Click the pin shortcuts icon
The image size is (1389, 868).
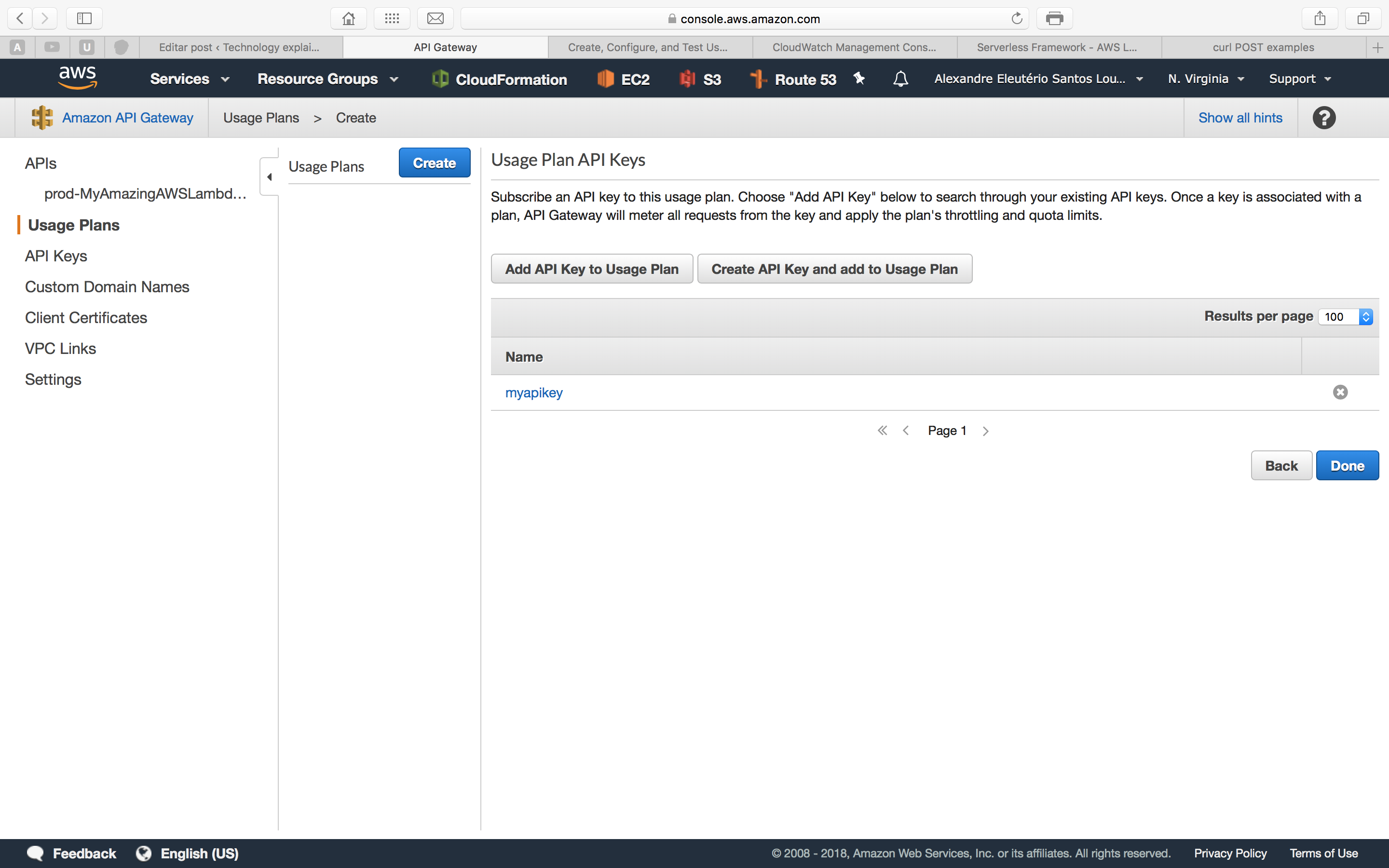click(x=858, y=78)
